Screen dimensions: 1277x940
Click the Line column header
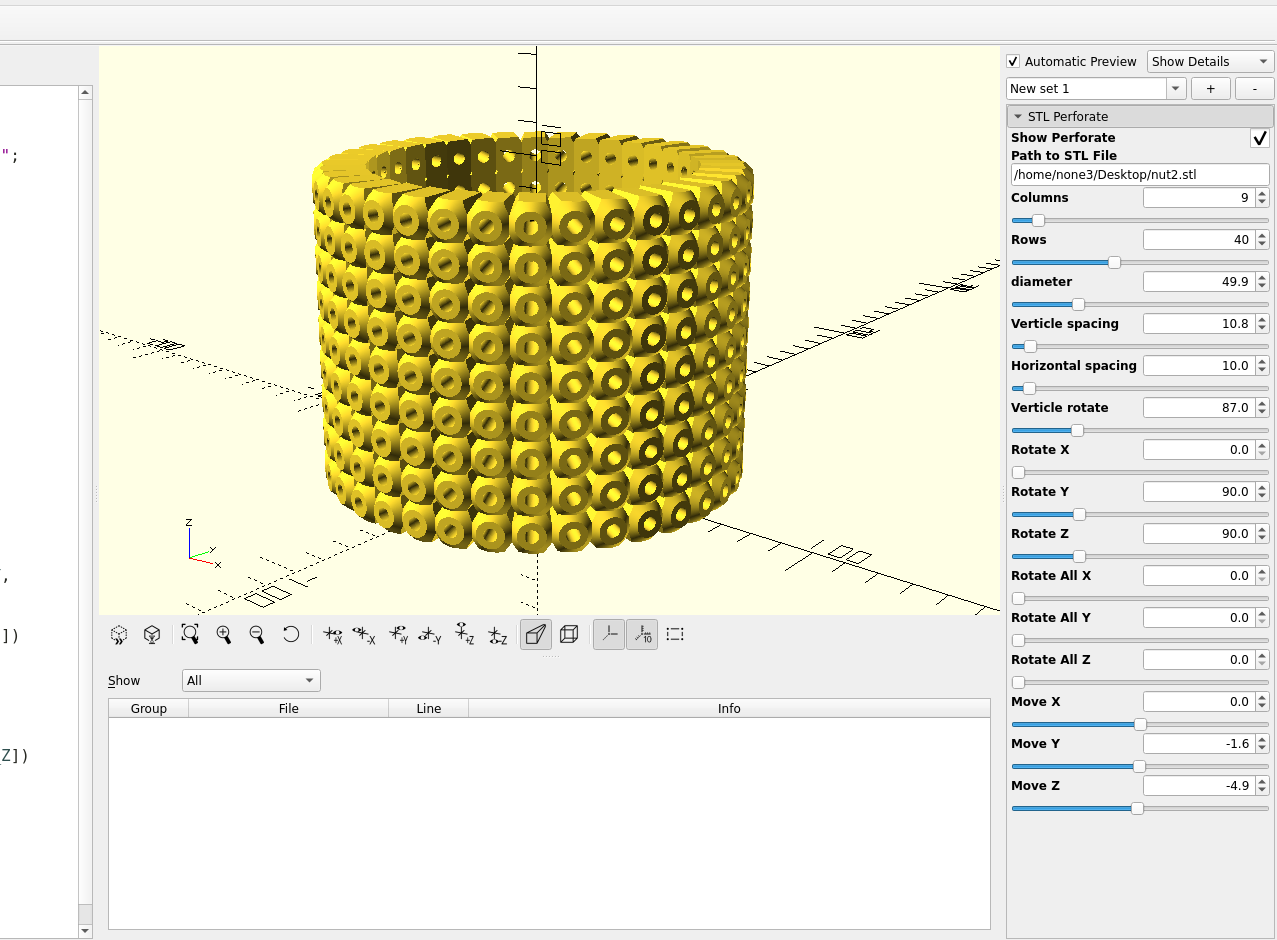(428, 708)
